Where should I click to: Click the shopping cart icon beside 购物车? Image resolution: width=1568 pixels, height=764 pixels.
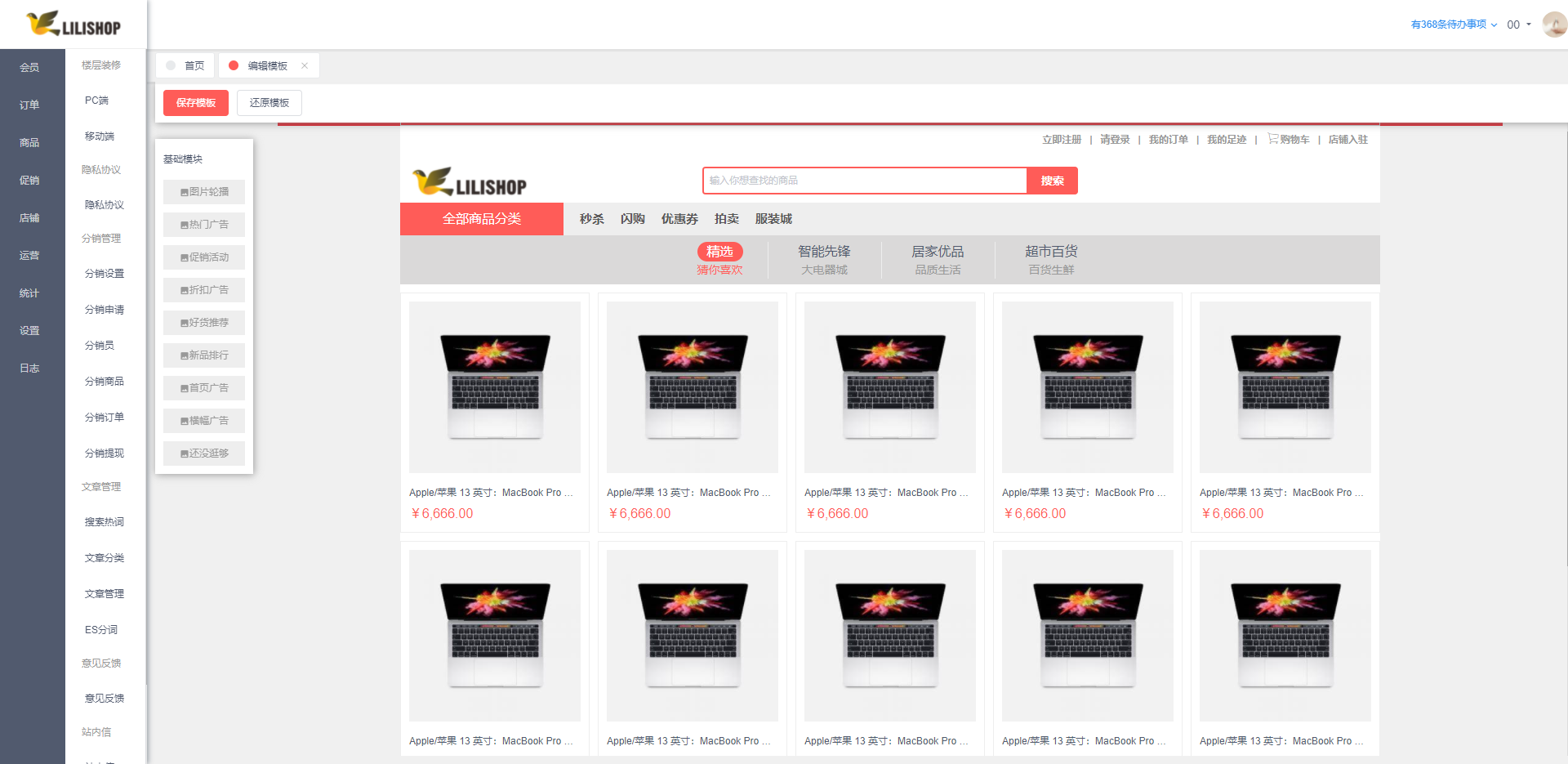point(1272,139)
